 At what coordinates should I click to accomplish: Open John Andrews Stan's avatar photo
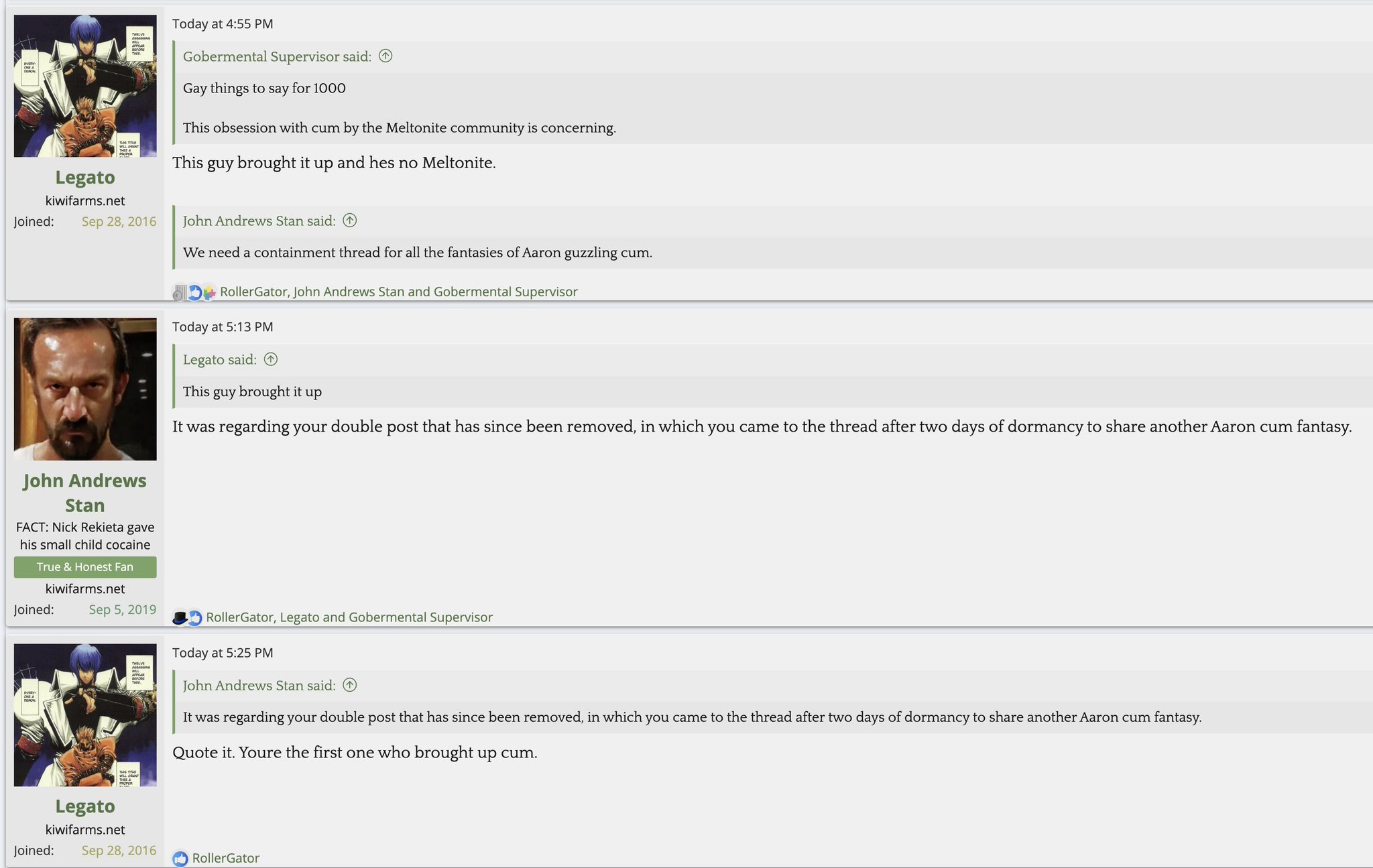85,389
